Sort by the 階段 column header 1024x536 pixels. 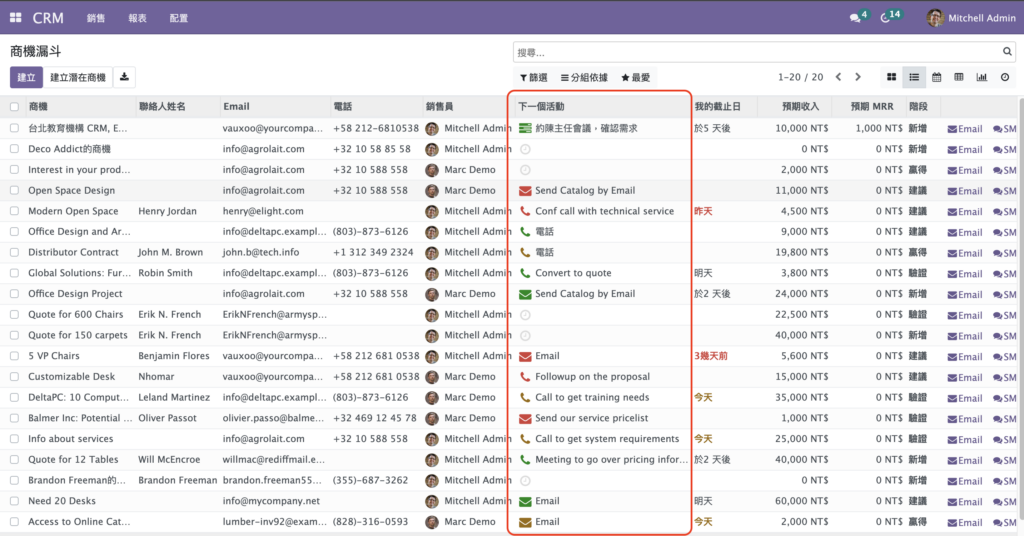pyautogui.click(x=918, y=106)
